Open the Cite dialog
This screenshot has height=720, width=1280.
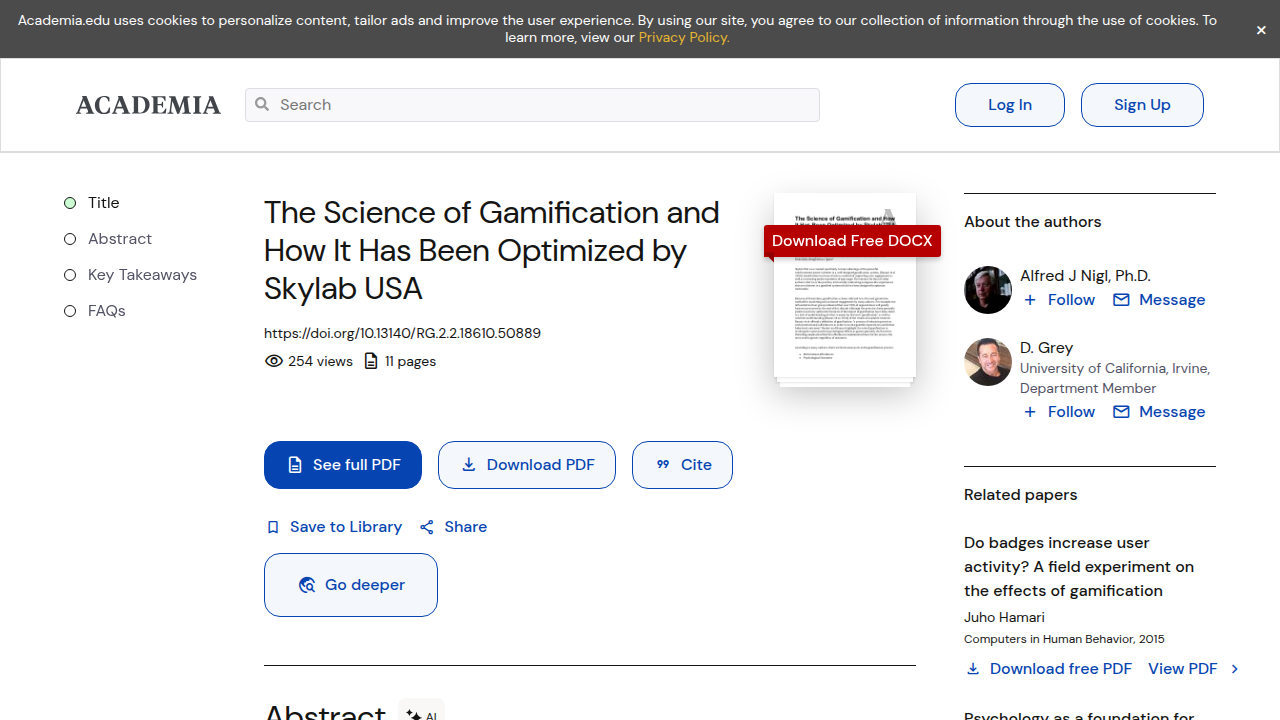coord(682,465)
